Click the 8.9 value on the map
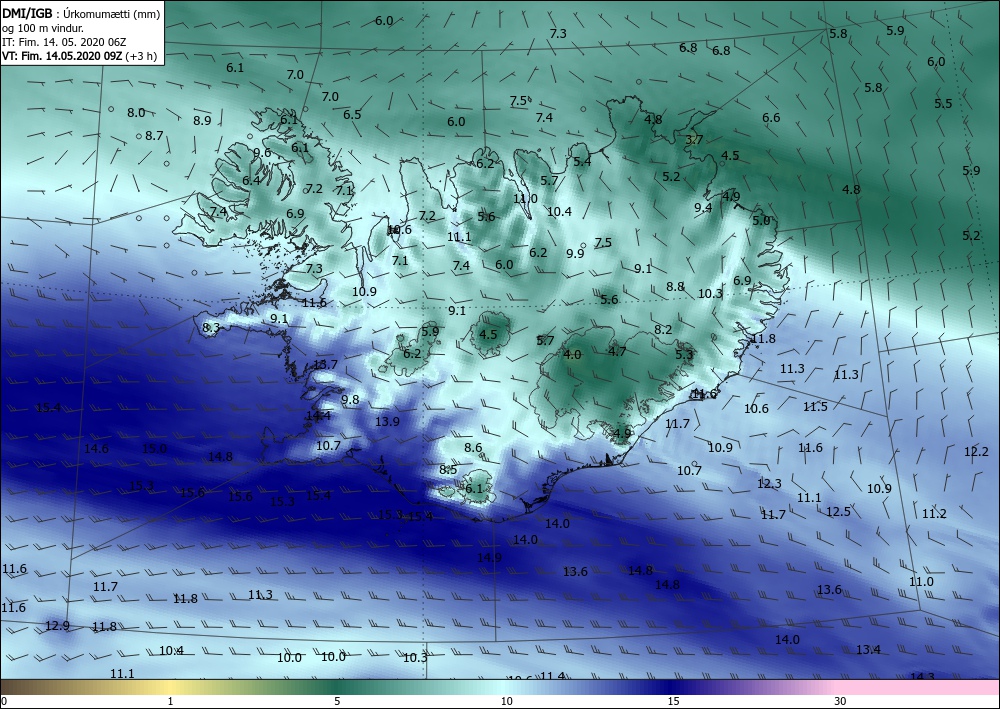1000x709 pixels. [202, 121]
